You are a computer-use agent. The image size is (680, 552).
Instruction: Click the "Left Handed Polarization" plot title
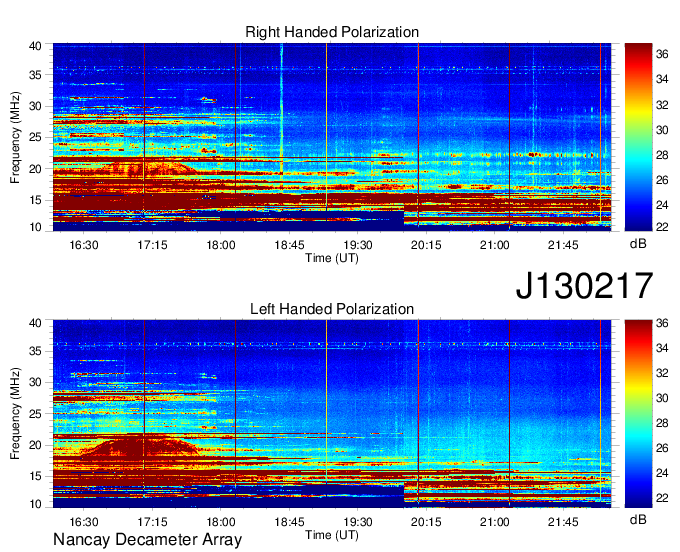pyautogui.click(x=332, y=309)
